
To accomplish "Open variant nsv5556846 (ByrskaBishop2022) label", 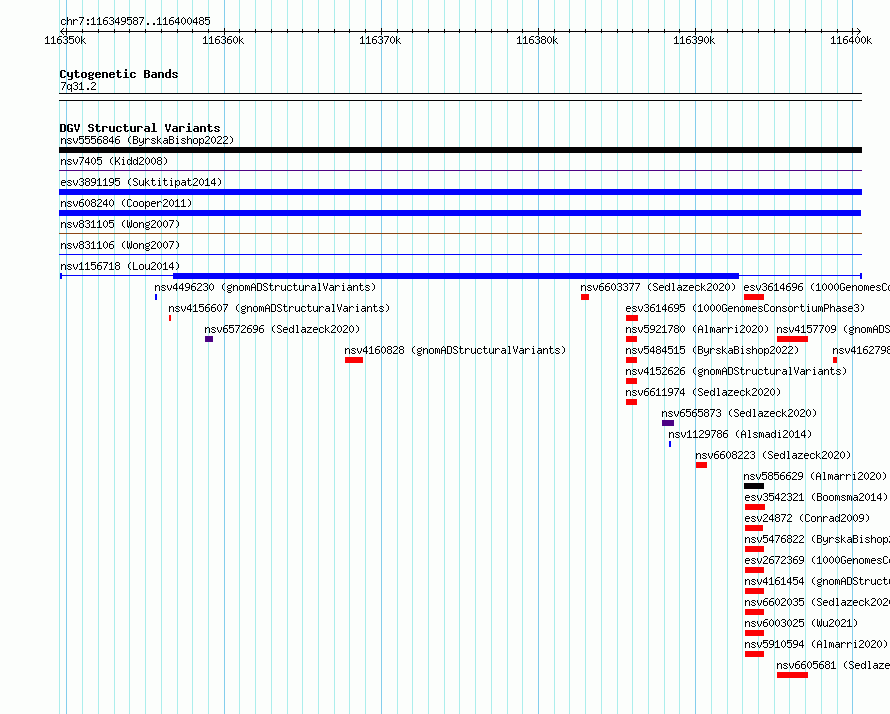I will [147, 140].
